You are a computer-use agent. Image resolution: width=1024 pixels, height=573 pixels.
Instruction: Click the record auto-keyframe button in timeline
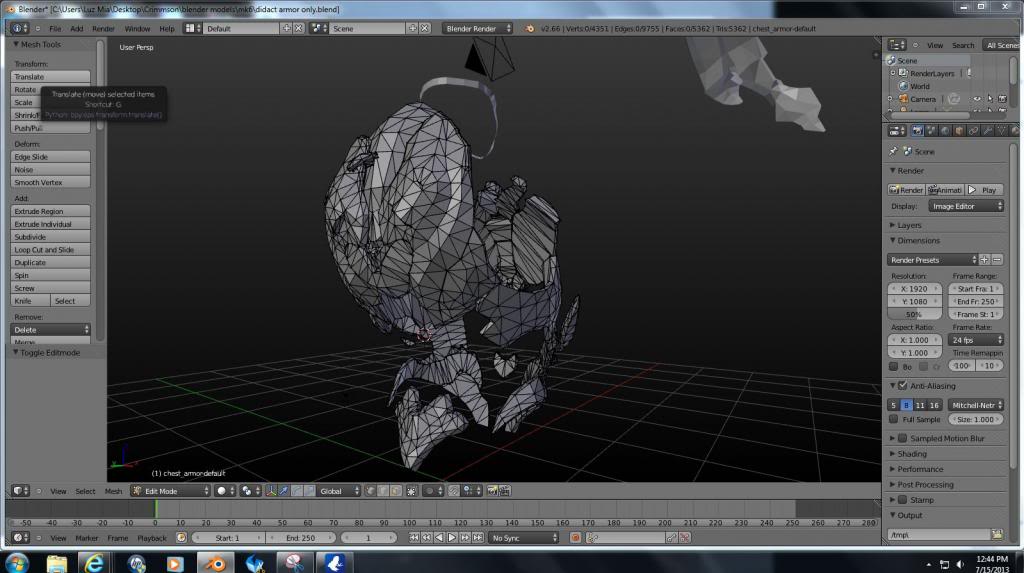(x=575, y=538)
